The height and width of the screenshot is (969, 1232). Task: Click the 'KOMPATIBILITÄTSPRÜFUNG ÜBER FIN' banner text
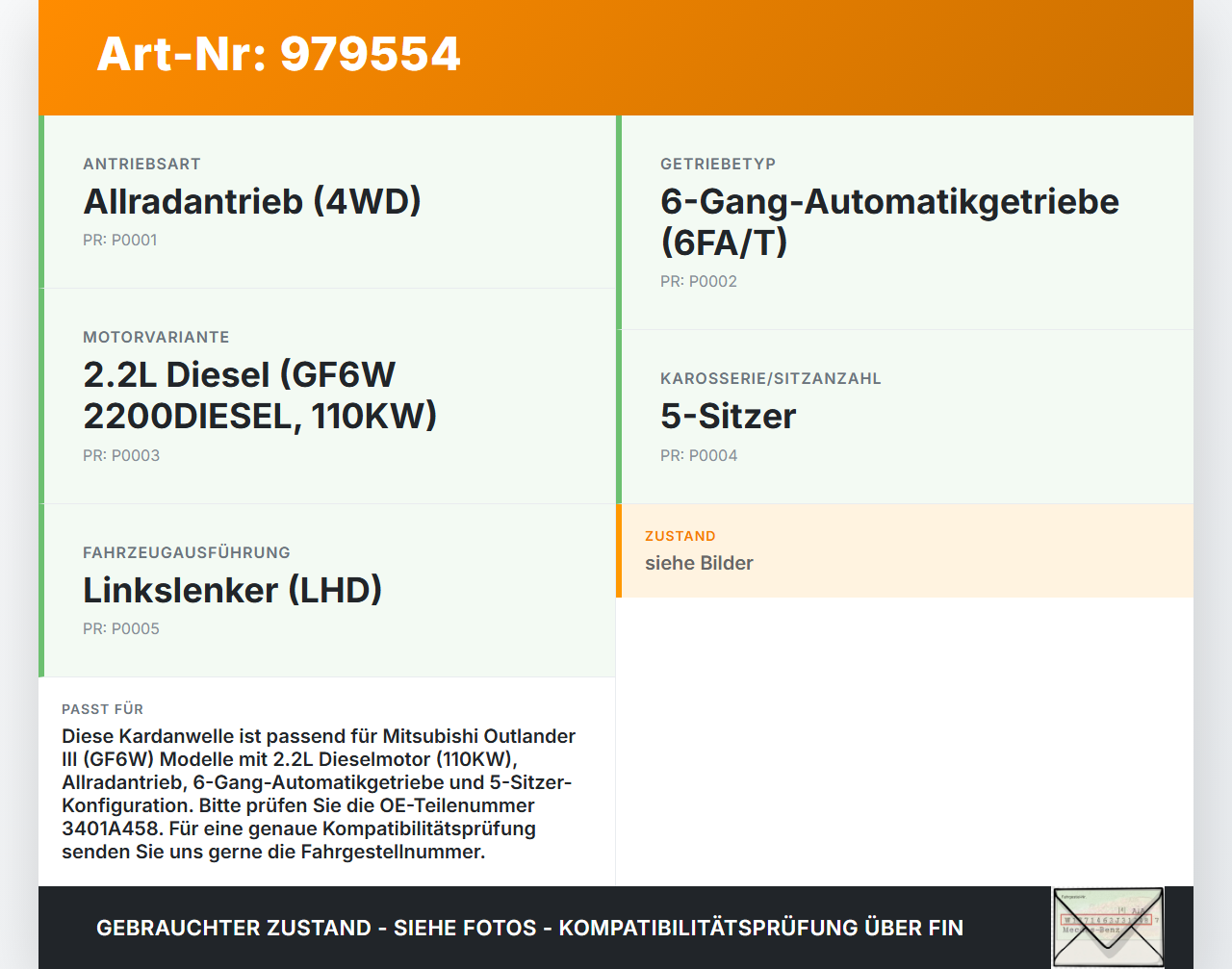tap(760, 927)
